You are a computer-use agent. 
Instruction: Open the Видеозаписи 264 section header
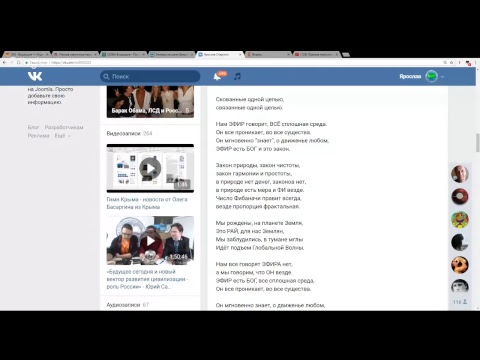coord(129,133)
